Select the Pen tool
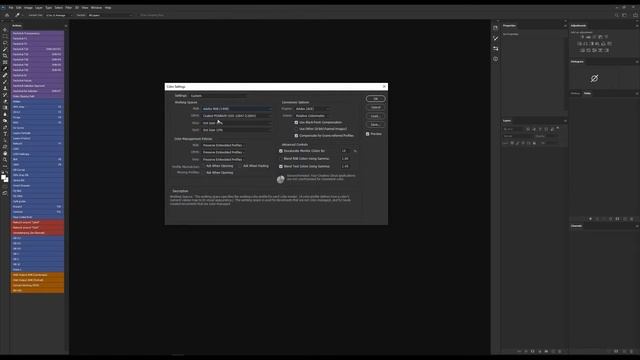This screenshot has height=360, width=640. (5, 128)
